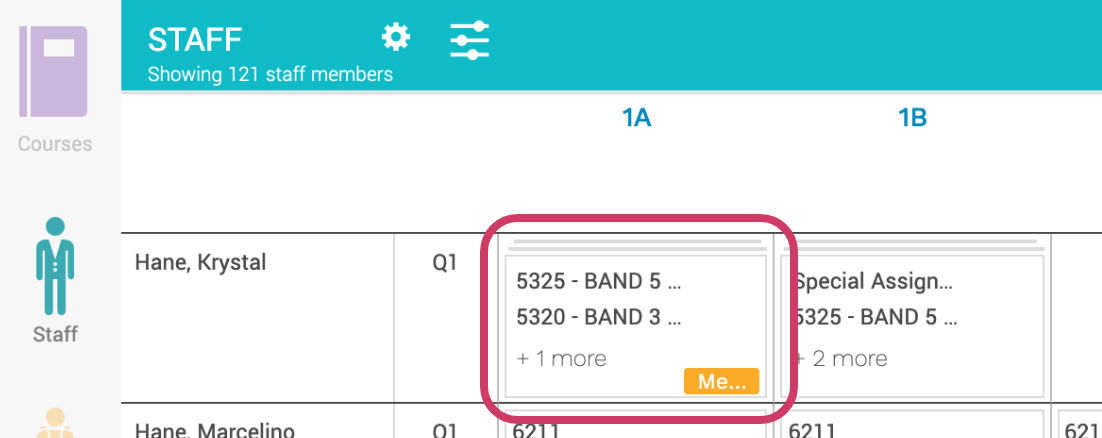
Task: Open the filter sliders icon in header
Action: coord(469,40)
